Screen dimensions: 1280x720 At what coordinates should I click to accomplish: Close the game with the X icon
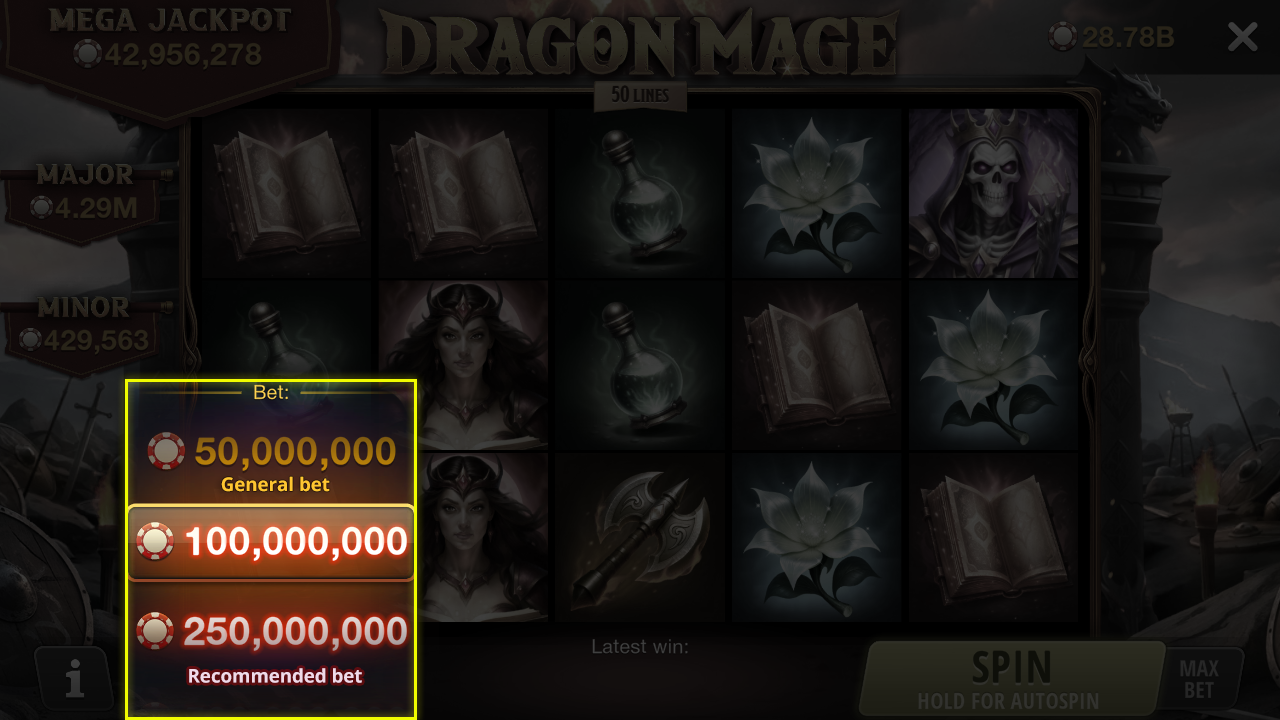pyautogui.click(x=1242, y=38)
